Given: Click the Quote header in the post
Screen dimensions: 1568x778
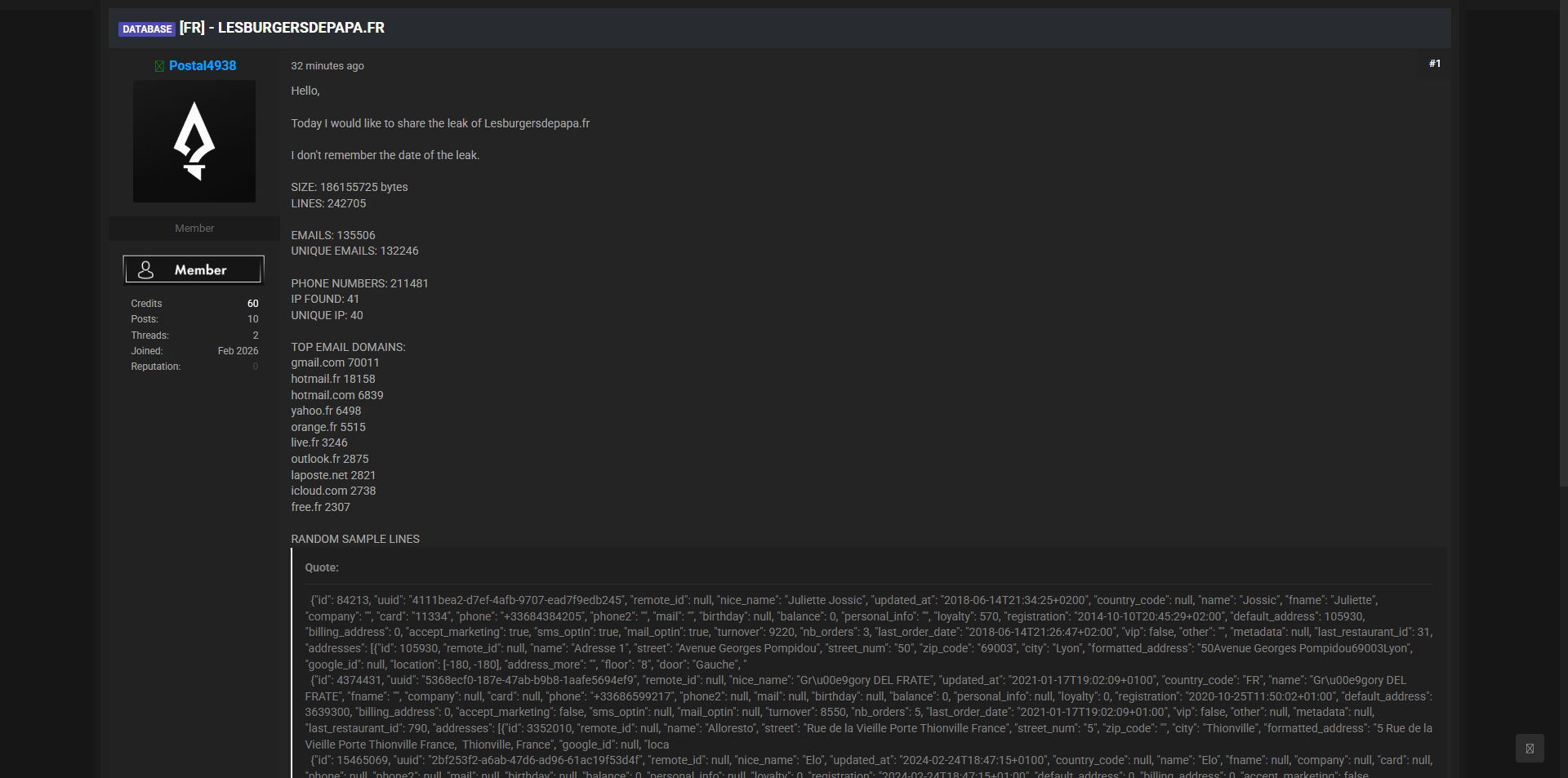Looking at the screenshot, I should click(322, 567).
